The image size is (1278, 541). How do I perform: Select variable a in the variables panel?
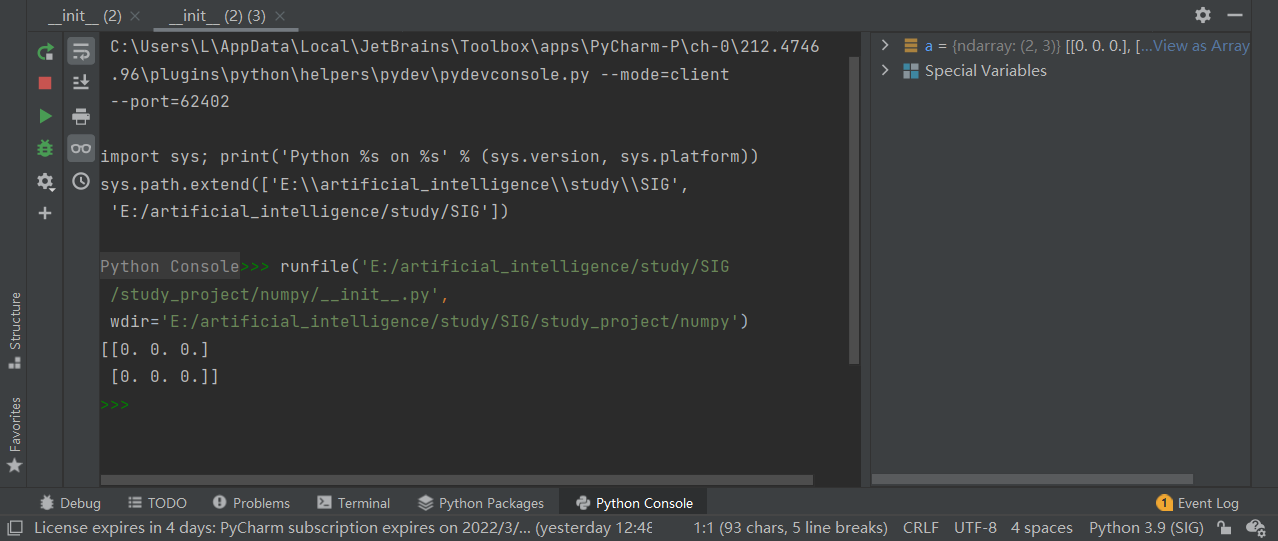pos(1060,45)
